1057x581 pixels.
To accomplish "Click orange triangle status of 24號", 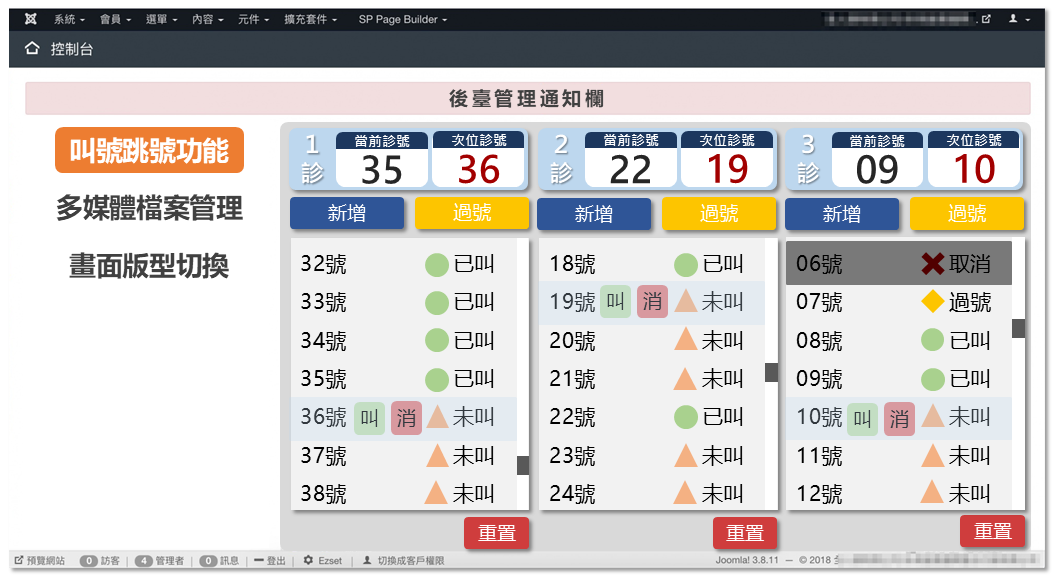I will pyautogui.click(x=685, y=493).
